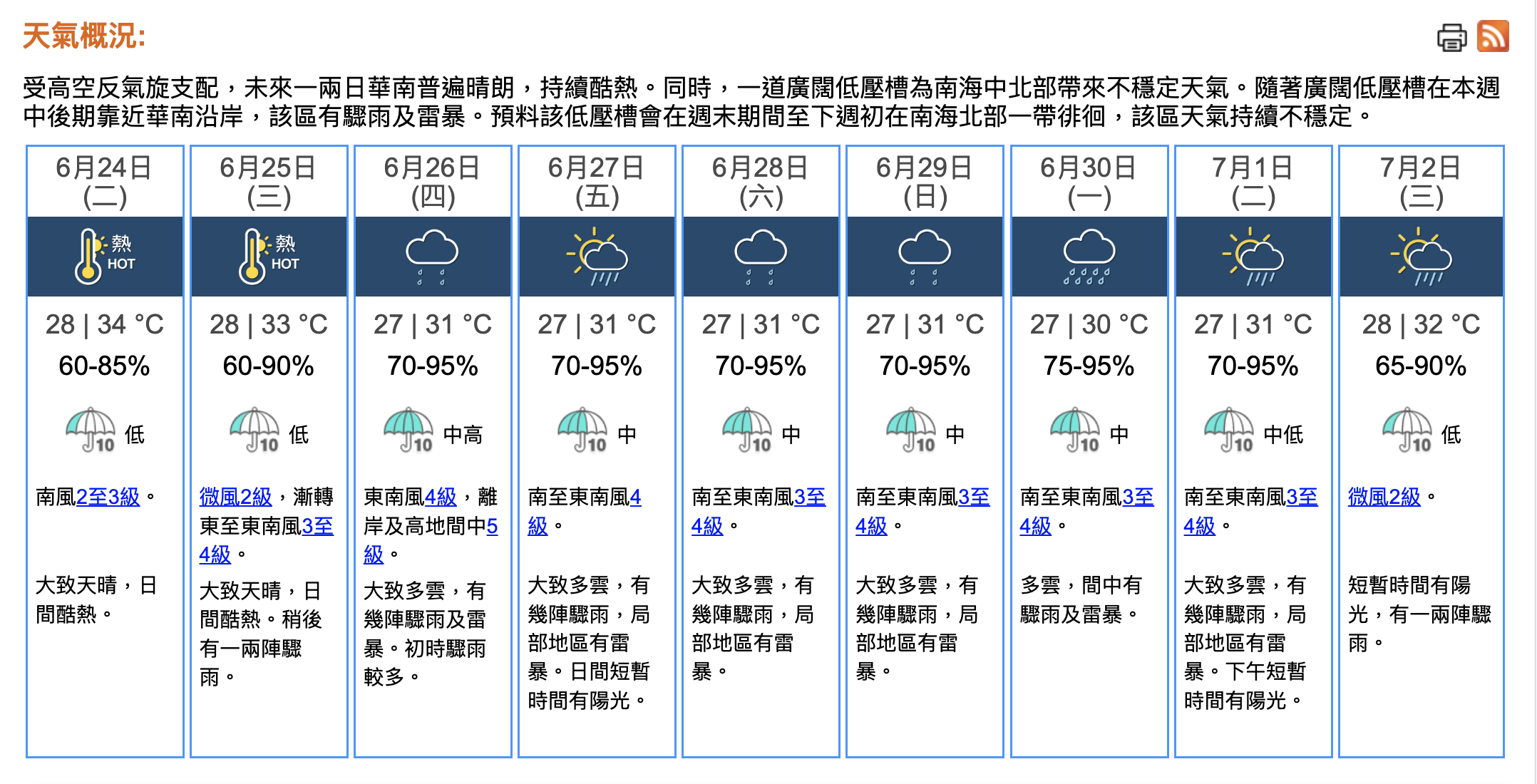Open the 2至3級 wind link for June 24
1537x784 pixels.
(108, 497)
